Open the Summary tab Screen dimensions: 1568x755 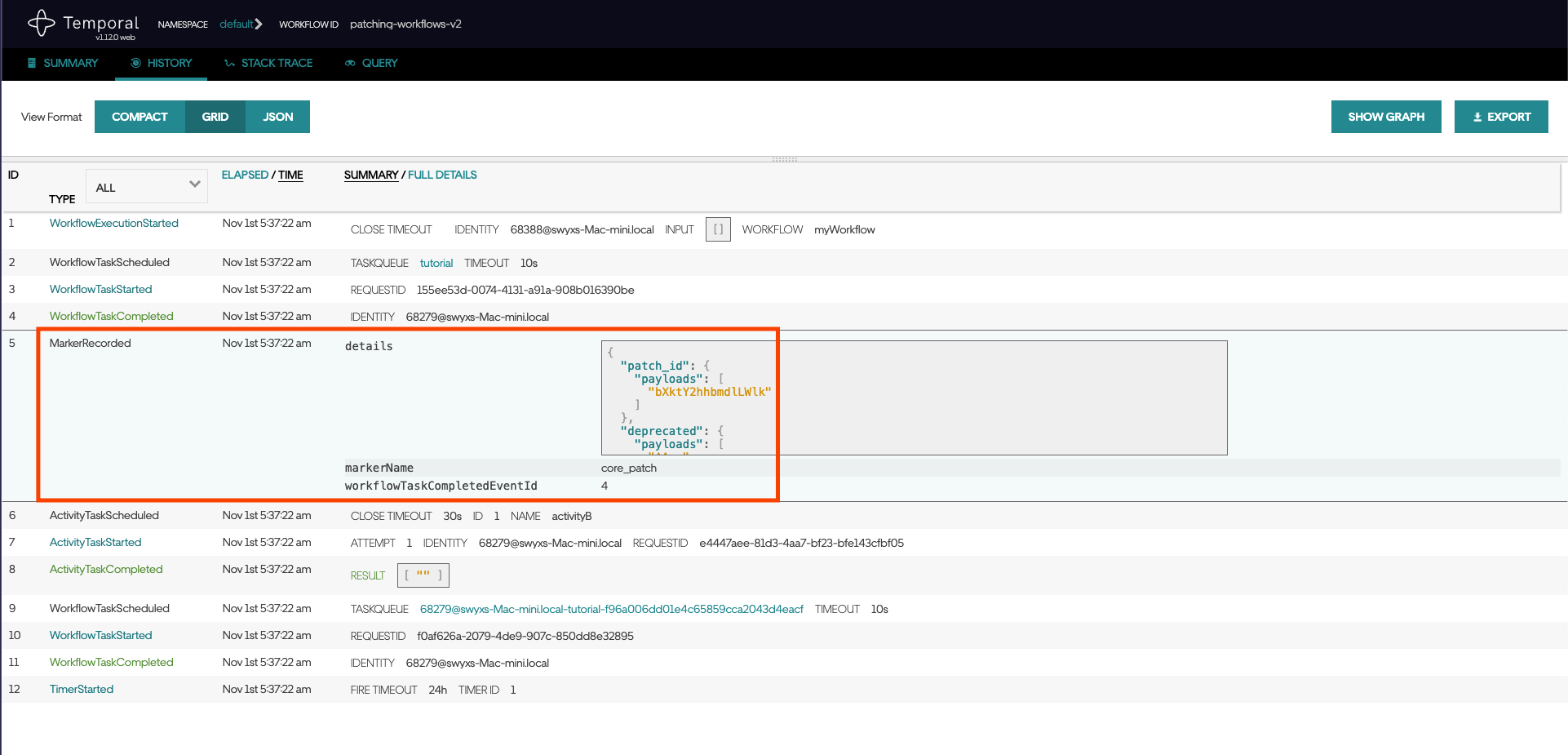[63, 63]
